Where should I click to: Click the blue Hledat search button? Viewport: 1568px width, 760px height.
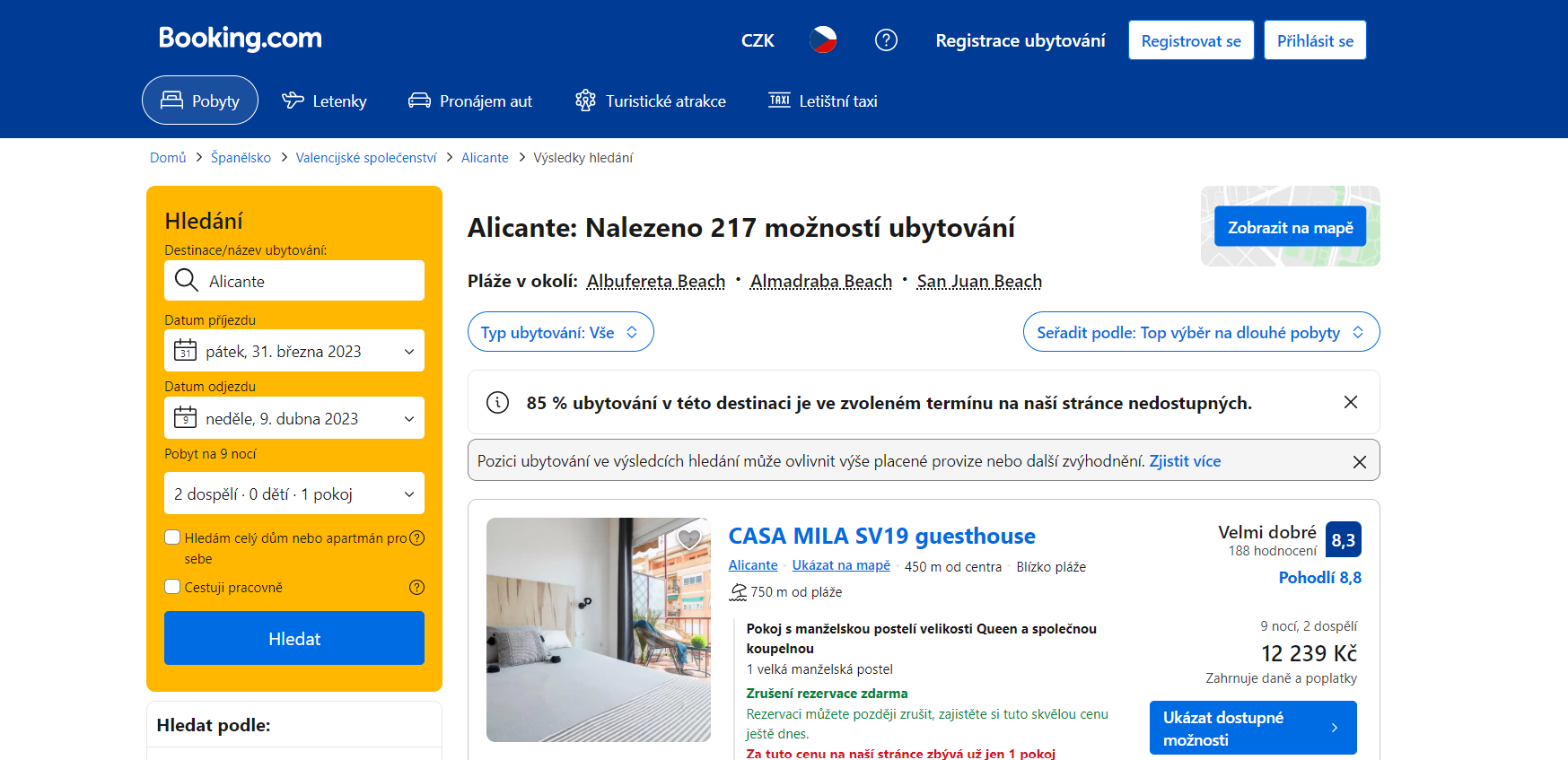coord(294,638)
